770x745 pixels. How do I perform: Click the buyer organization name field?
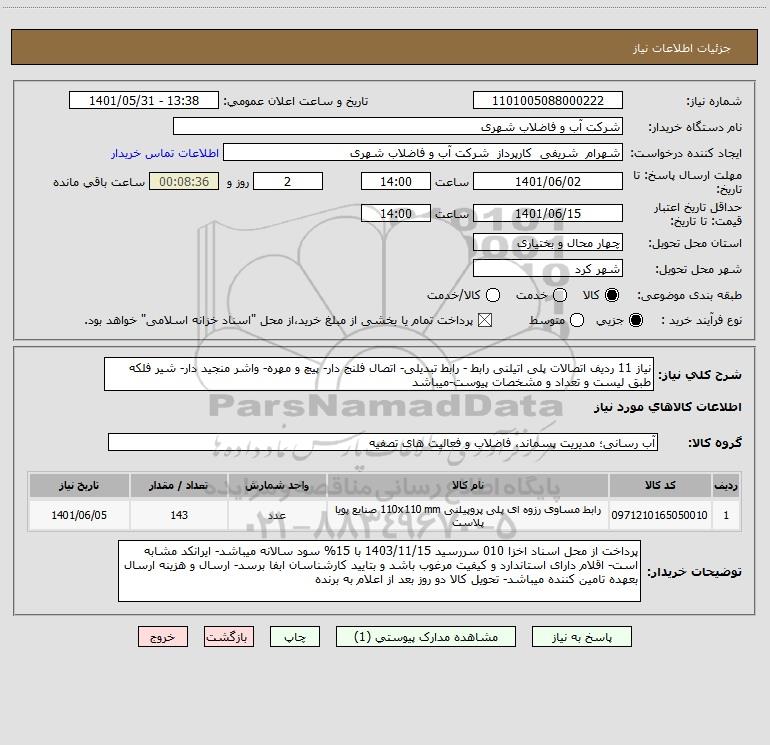[x=398, y=127]
